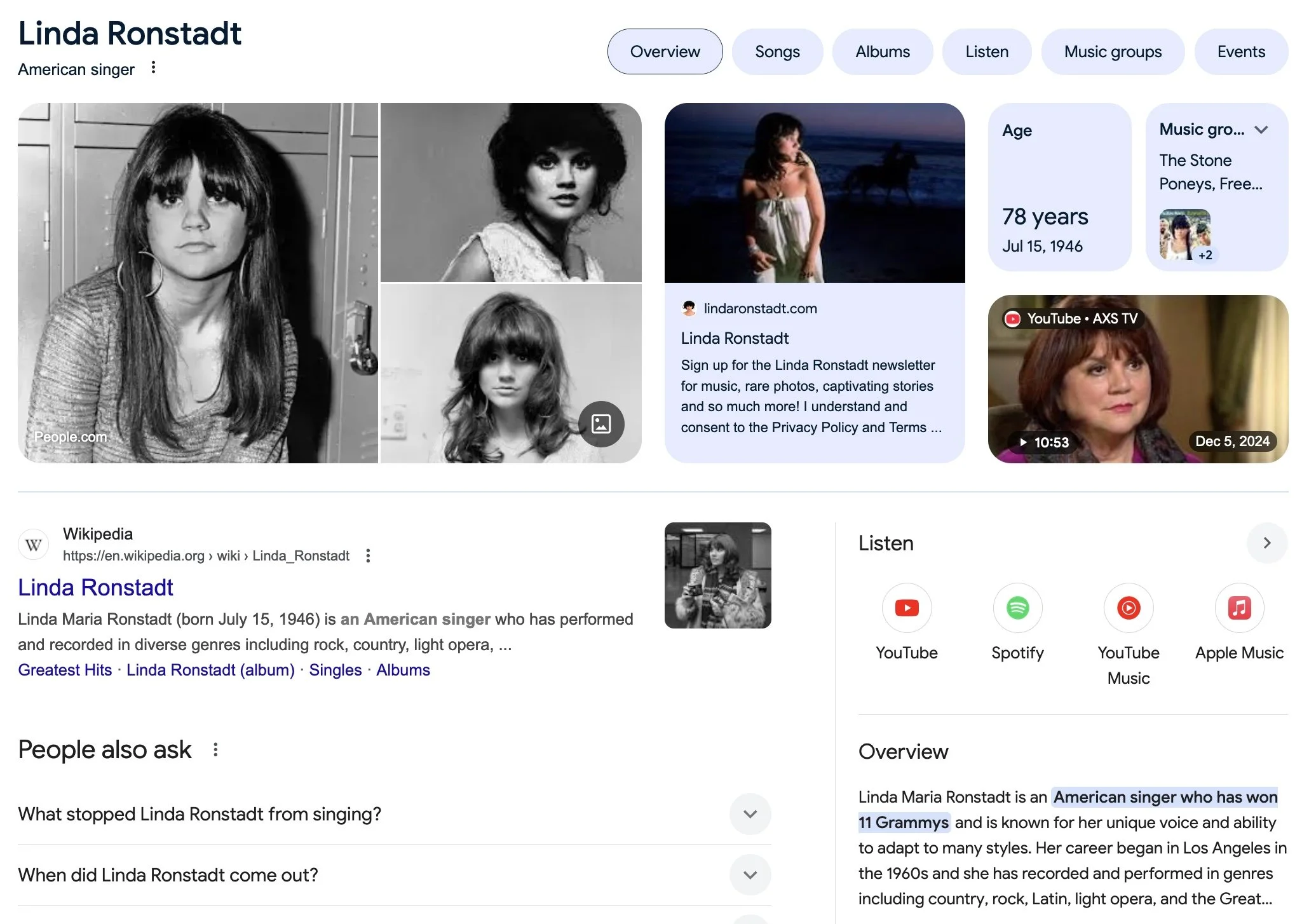1309x924 pixels.
Task: Play the AXS TV YouTube video
Action: 1137,379
